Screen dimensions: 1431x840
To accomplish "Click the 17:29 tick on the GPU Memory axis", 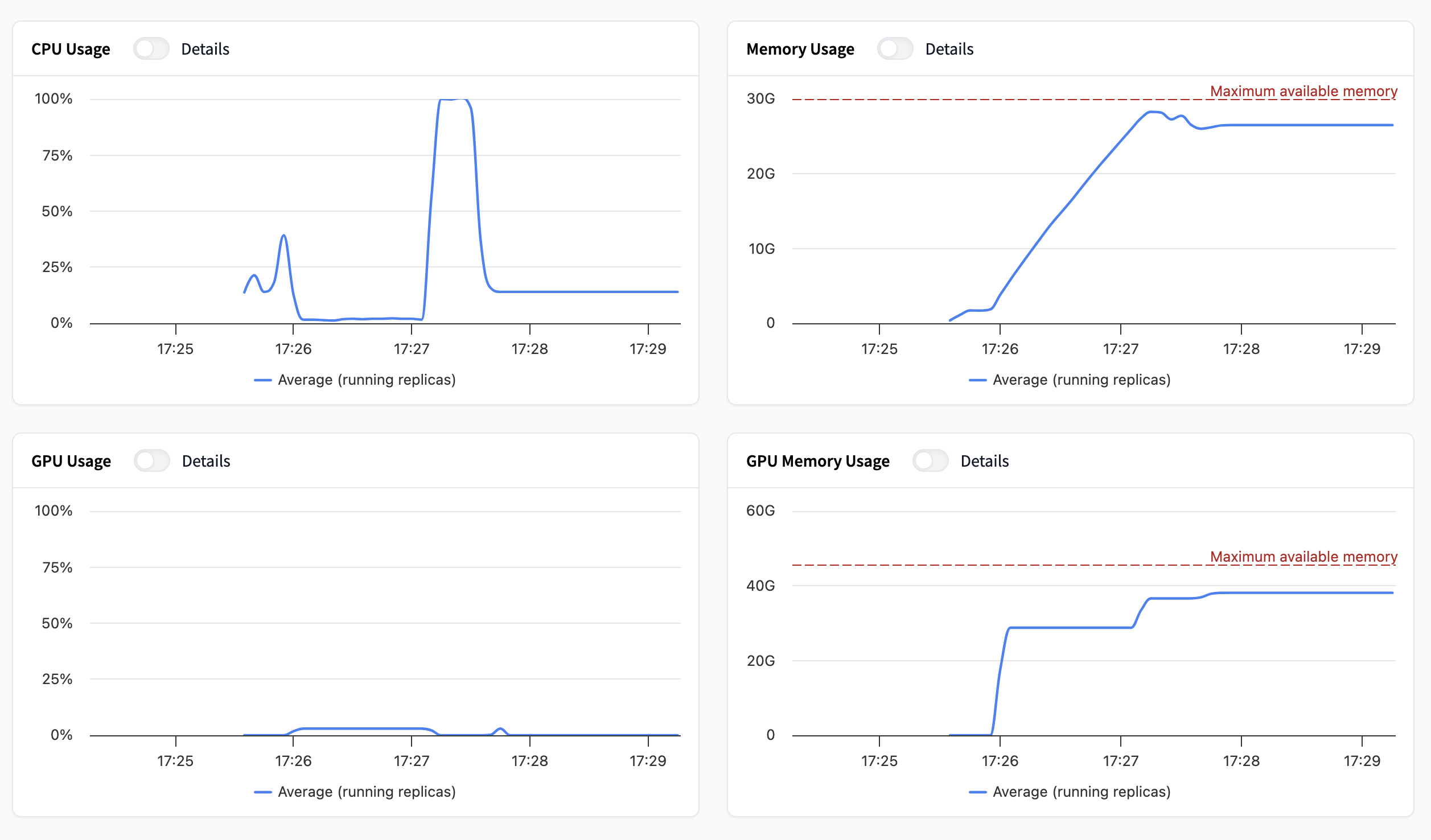I will coord(1362,761).
